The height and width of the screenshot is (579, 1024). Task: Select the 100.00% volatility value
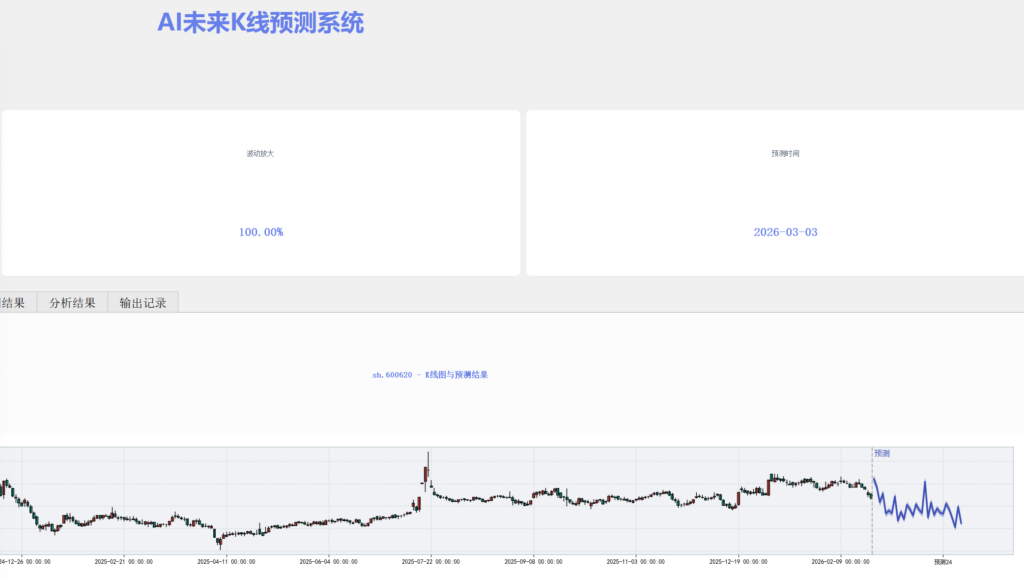(x=260, y=232)
